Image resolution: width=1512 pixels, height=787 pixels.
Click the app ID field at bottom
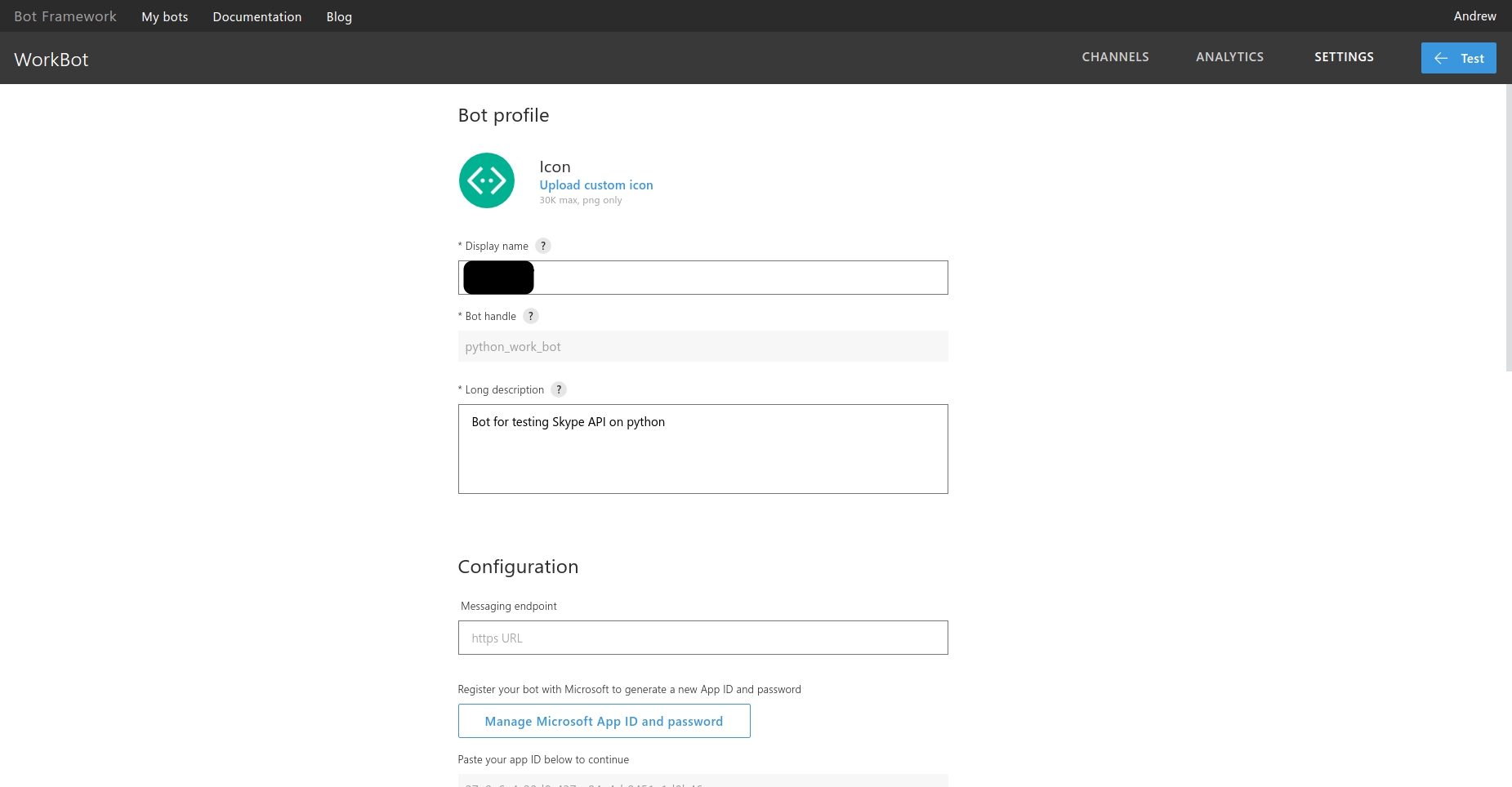click(703, 780)
